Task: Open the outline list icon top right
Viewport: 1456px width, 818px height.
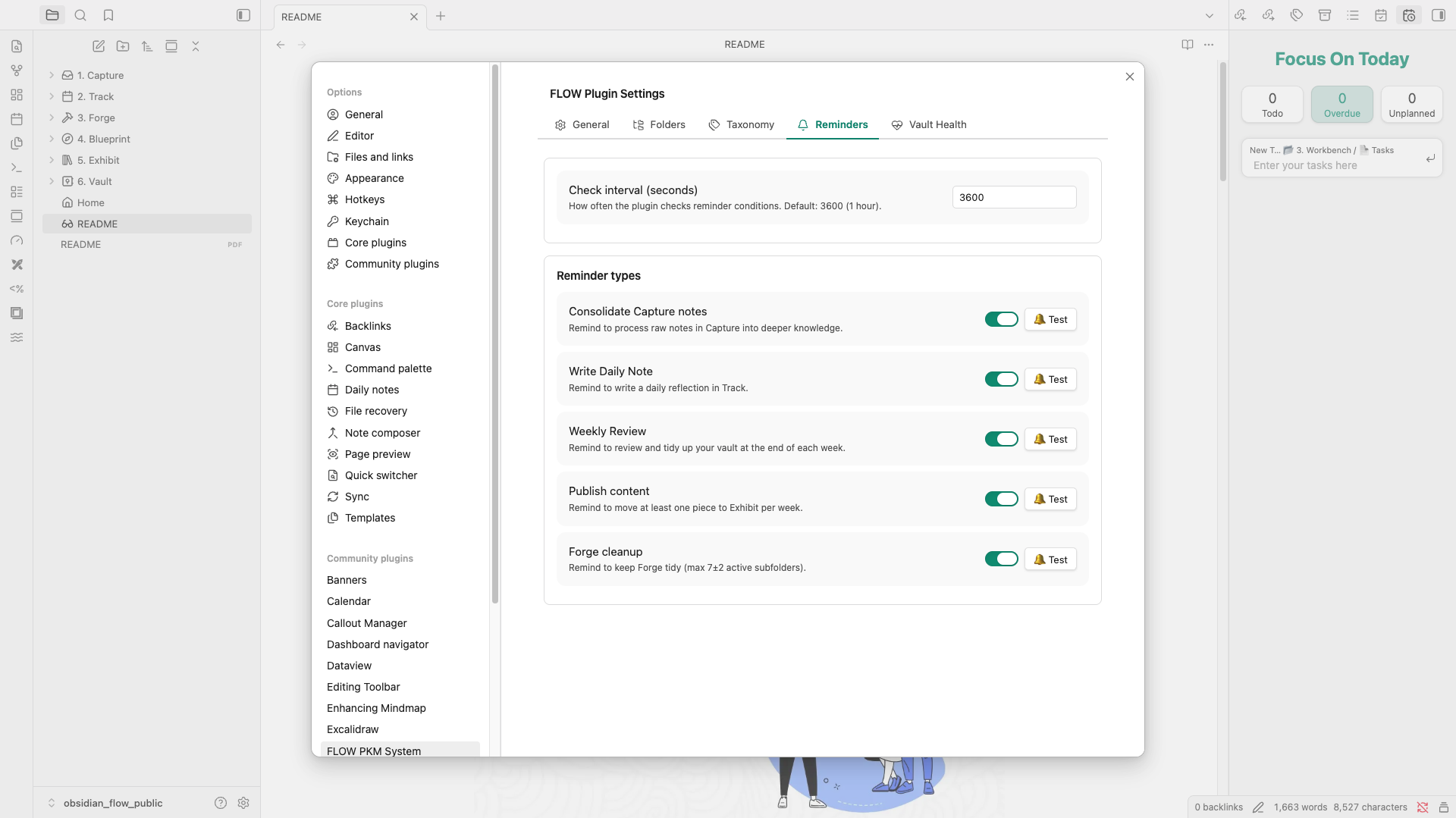Action: [1354, 15]
